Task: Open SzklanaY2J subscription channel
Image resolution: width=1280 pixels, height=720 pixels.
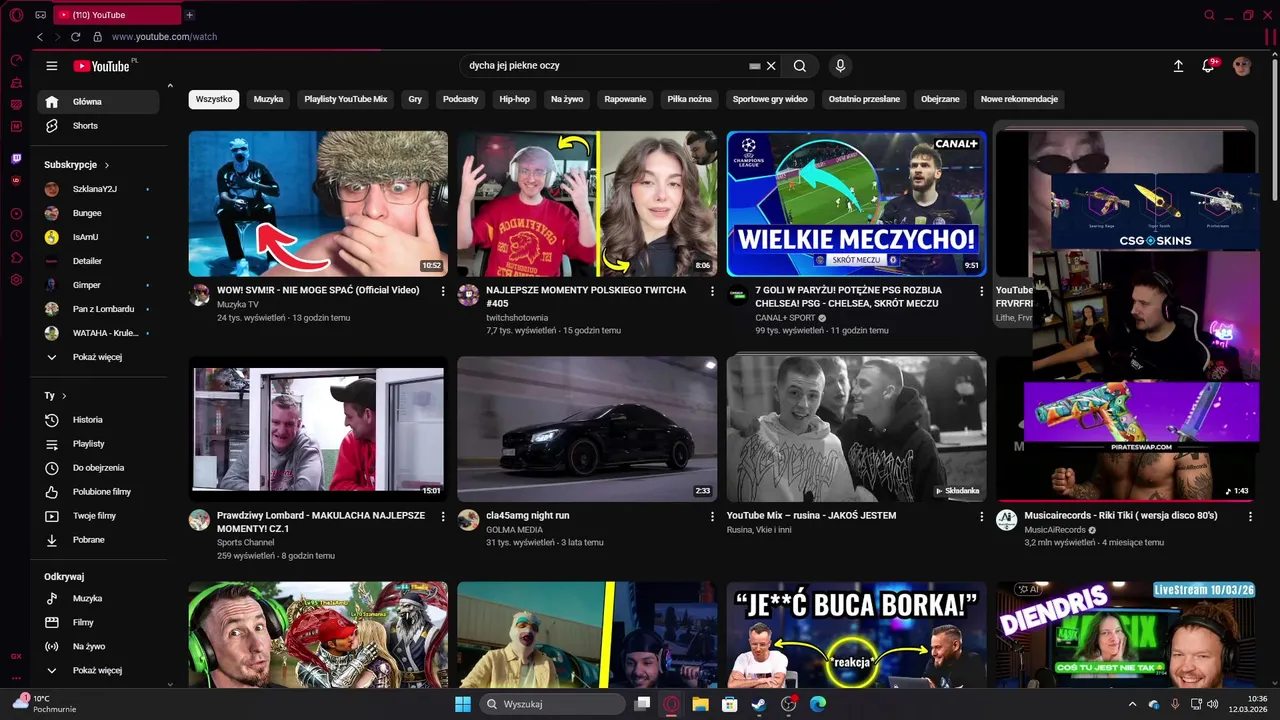Action: click(98, 189)
